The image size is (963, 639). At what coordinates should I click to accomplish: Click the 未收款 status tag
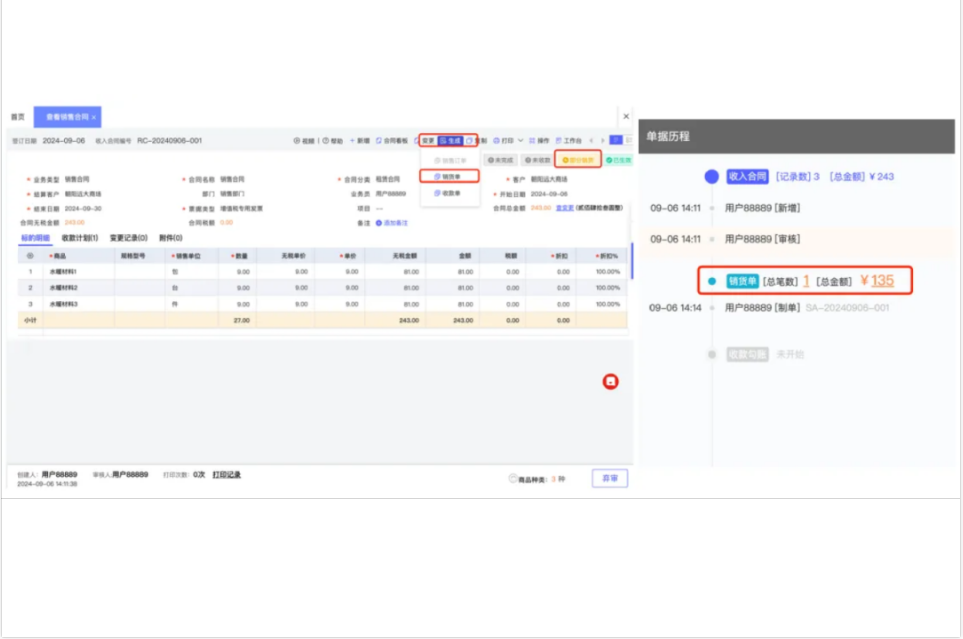click(x=537, y=160)
